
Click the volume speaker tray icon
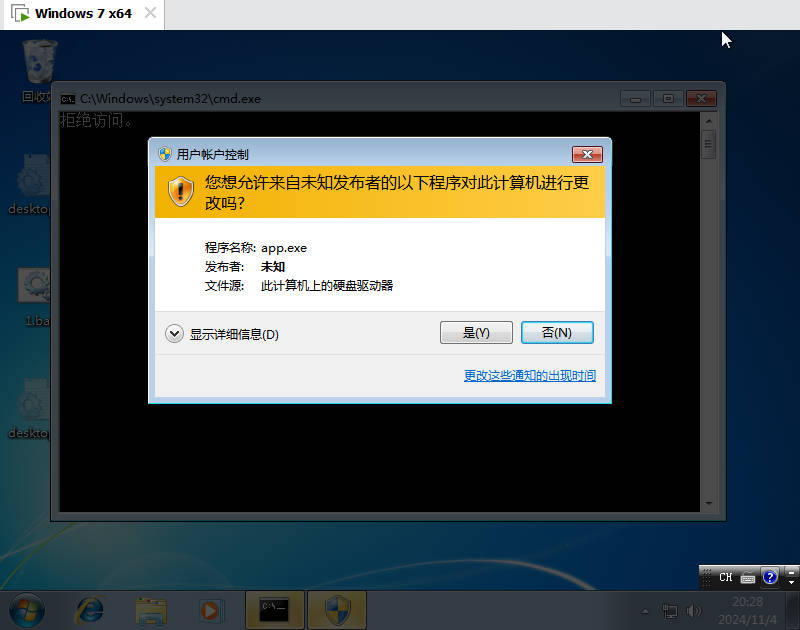[694, 611]
